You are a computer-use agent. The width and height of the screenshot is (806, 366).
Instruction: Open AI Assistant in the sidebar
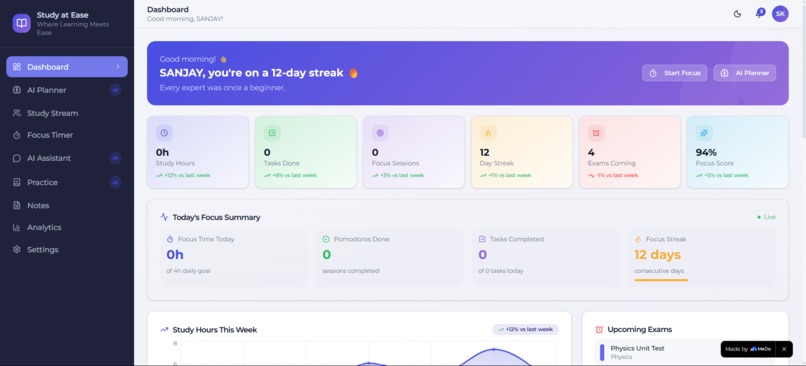67,158
